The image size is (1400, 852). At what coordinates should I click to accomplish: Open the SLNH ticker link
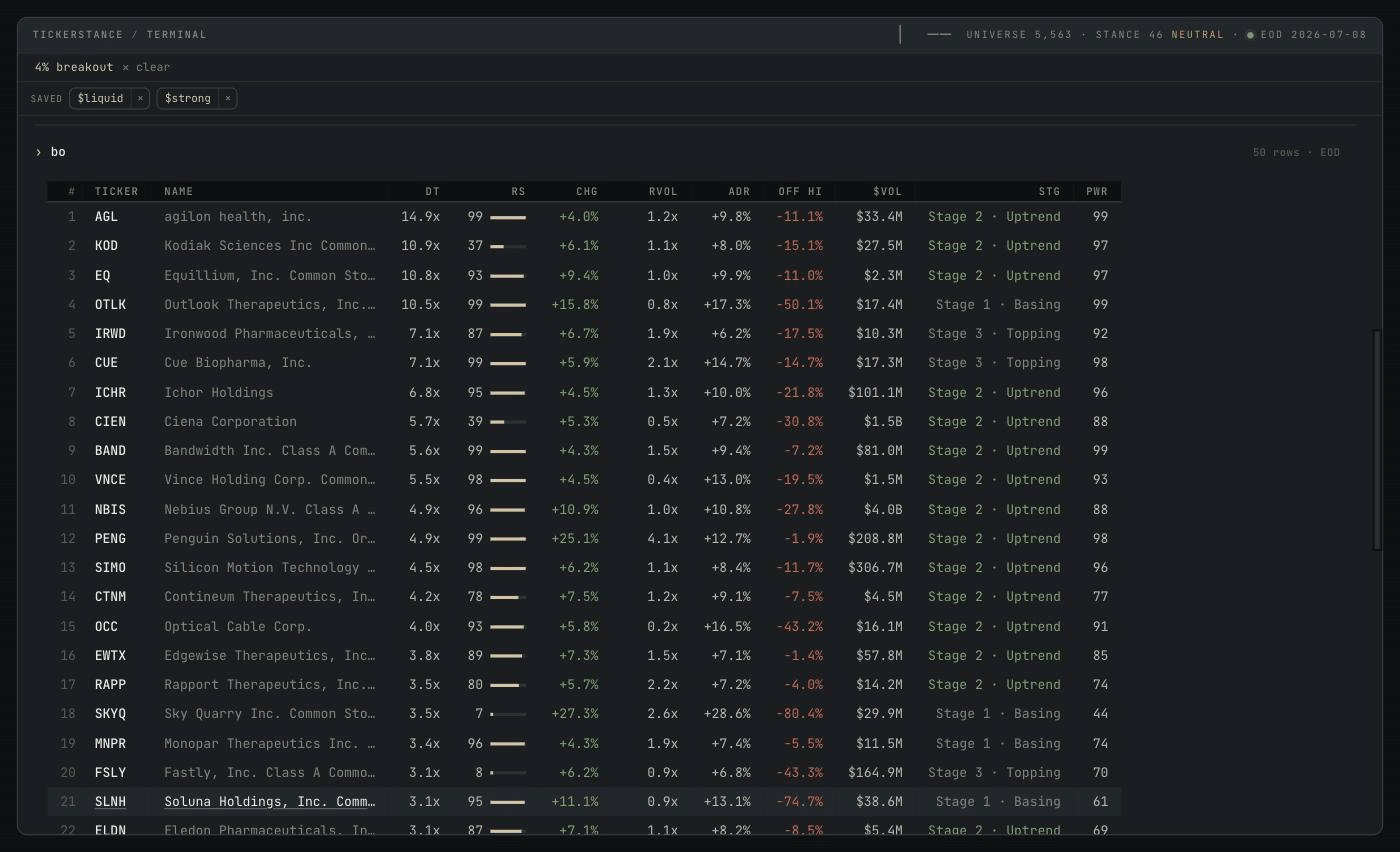(x=110, y=802)
